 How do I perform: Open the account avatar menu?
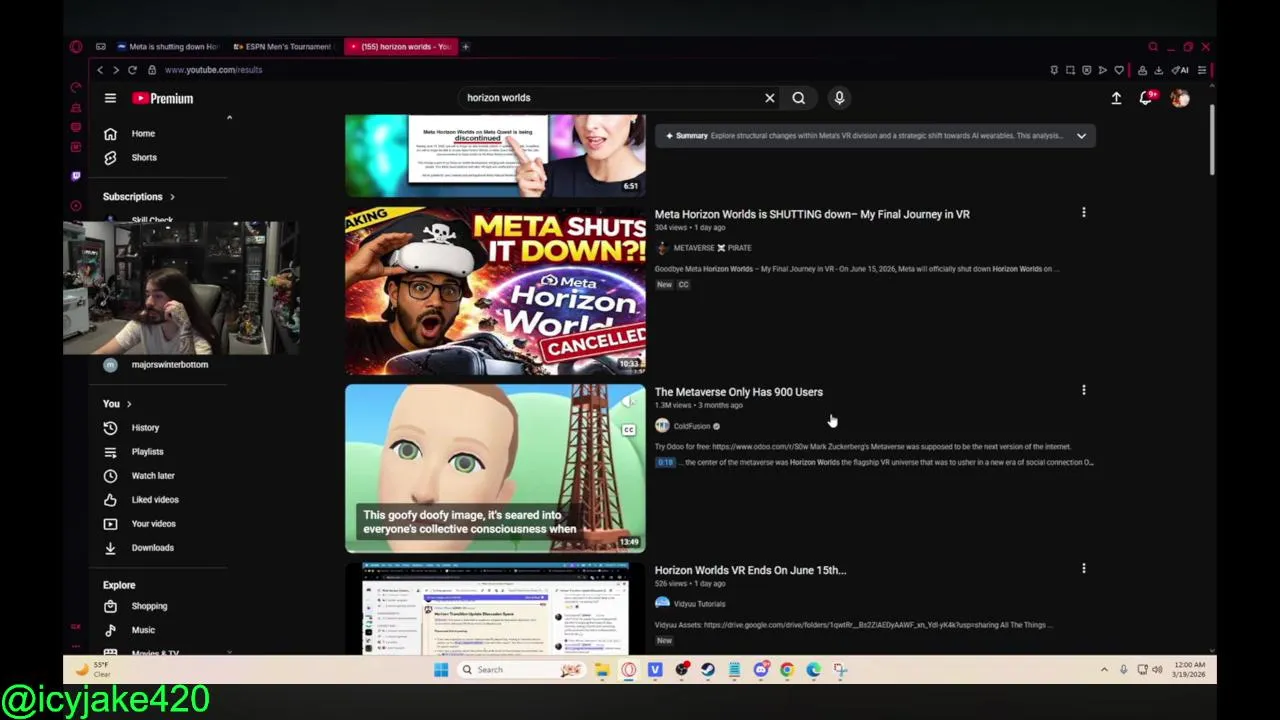1180,98
